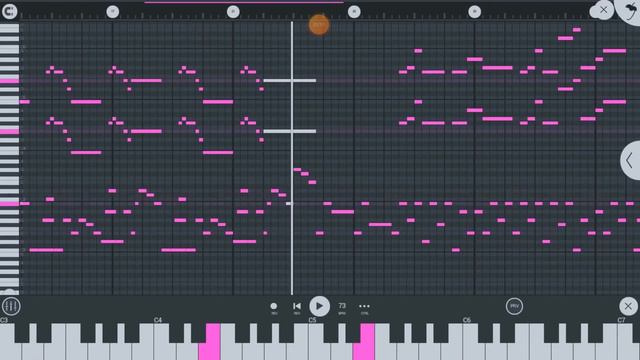Grab the orange playhead position handle

coord(319,25)
